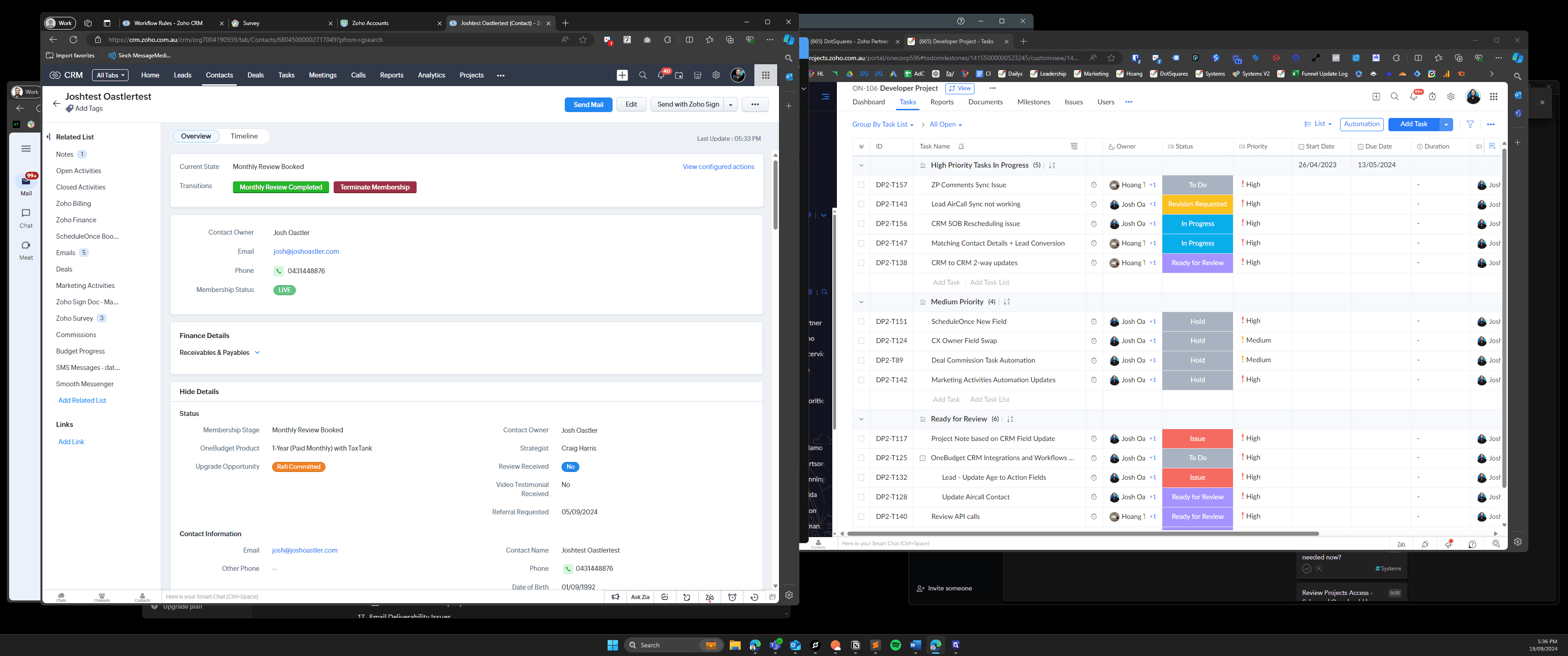Click the Add Tags icon under contact name

[x=69, y=108]
